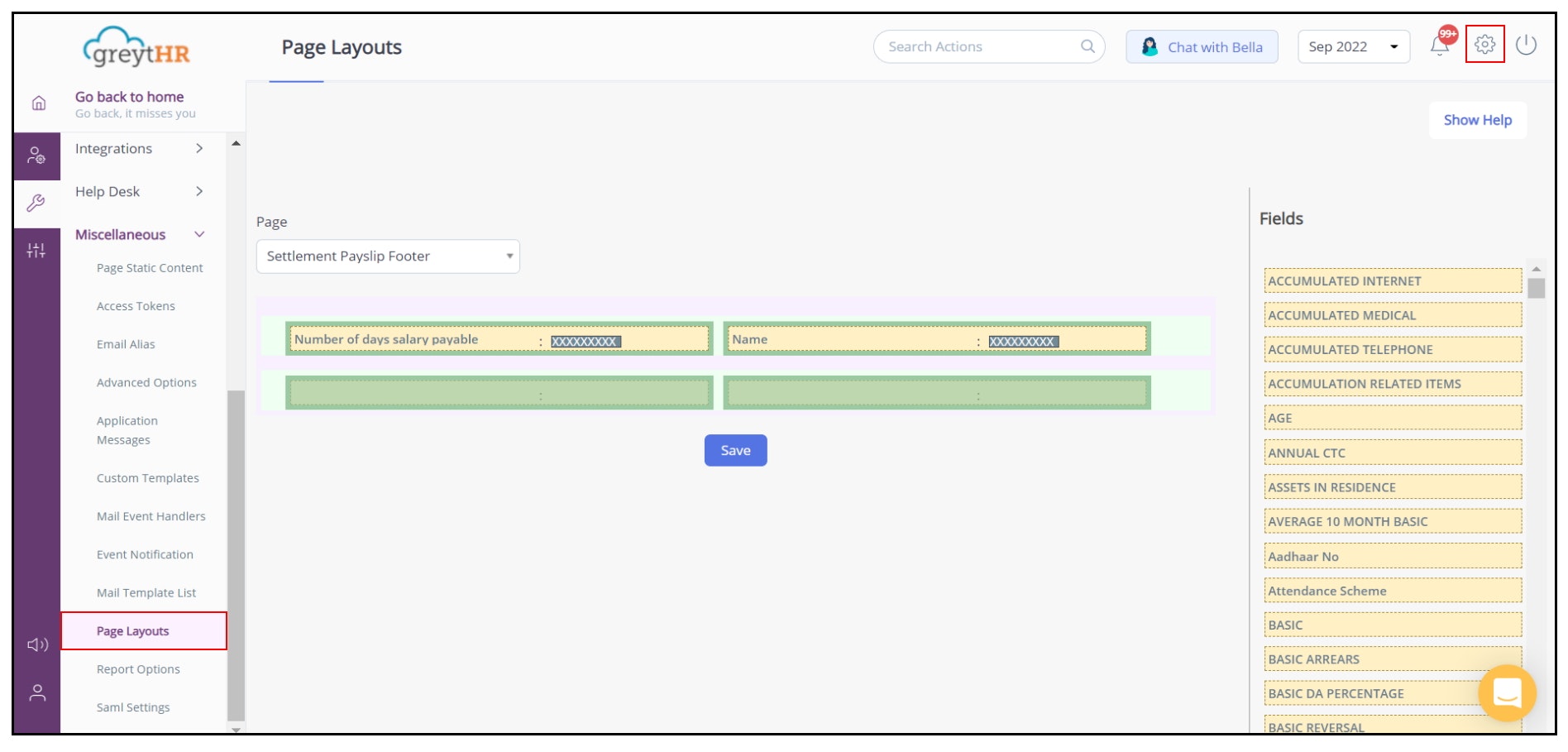The image size is (1568, 752).
Task: Open the Sep 2022 month dropdown
Action: (x=1353, y=46)
